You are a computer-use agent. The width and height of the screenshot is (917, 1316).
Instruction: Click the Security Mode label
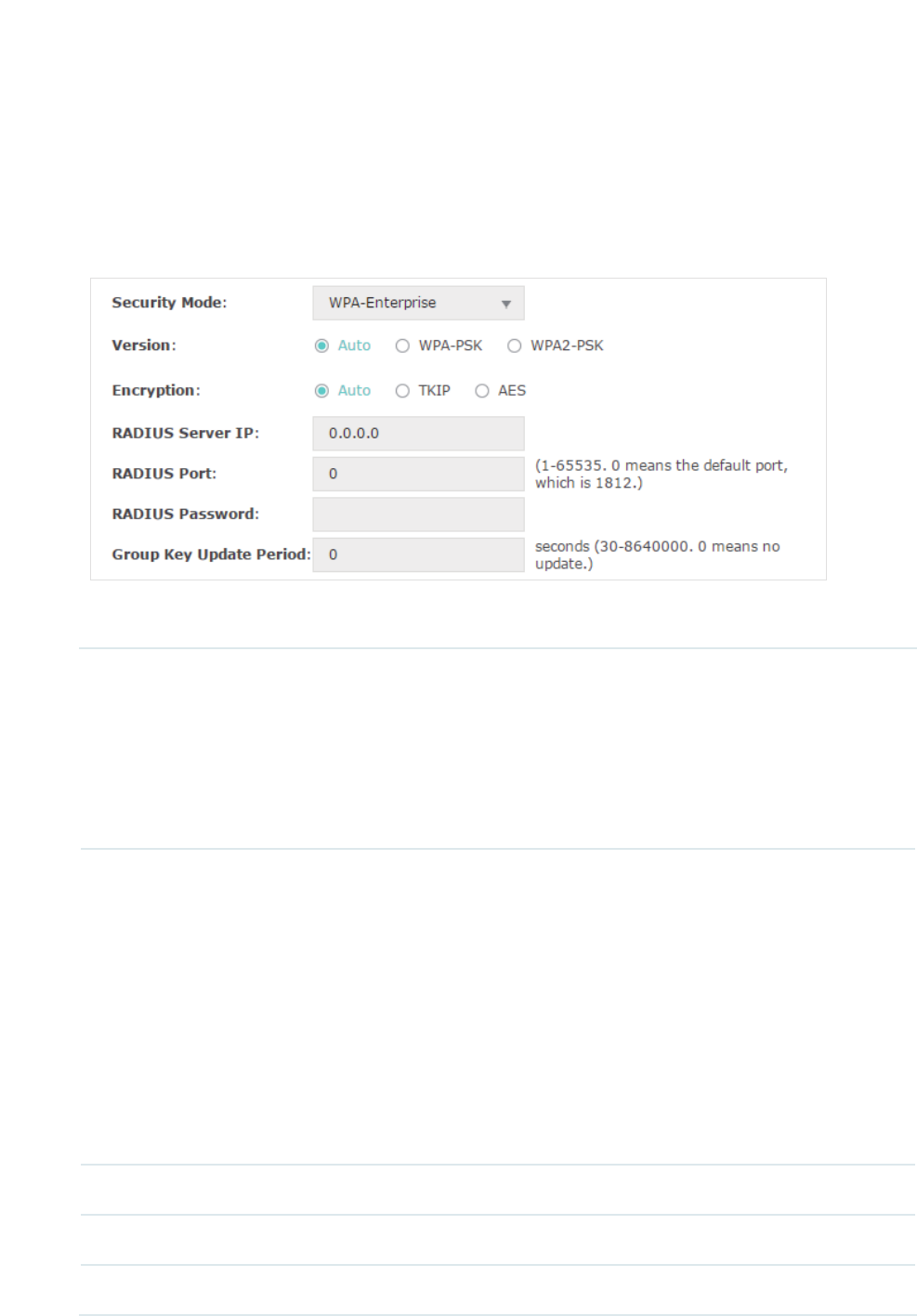coord(169,303)
